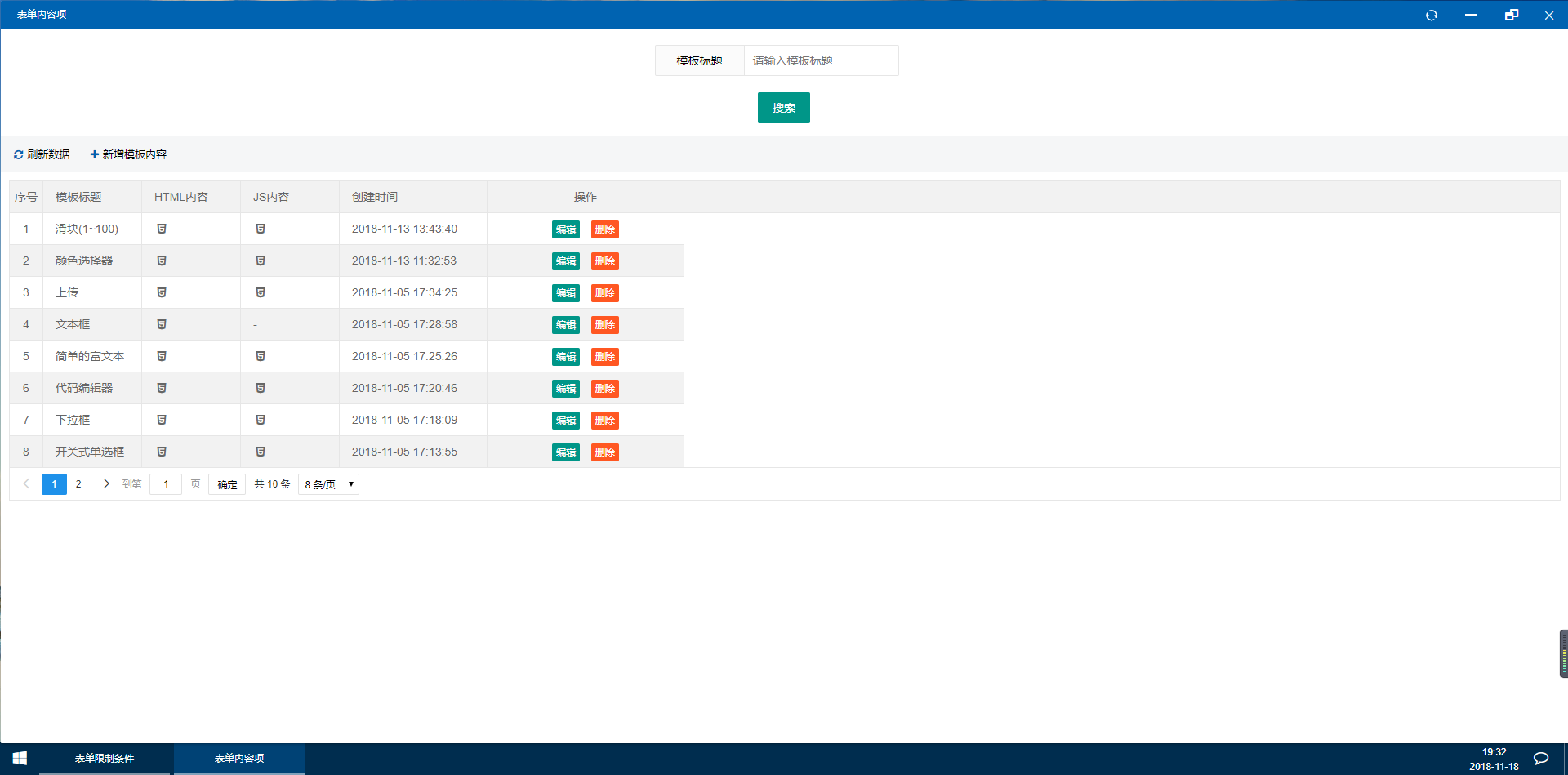This screenshot has height=775, width=1568.
Task: Click 新增模板内容 to add template
Action: pos(128,154)
